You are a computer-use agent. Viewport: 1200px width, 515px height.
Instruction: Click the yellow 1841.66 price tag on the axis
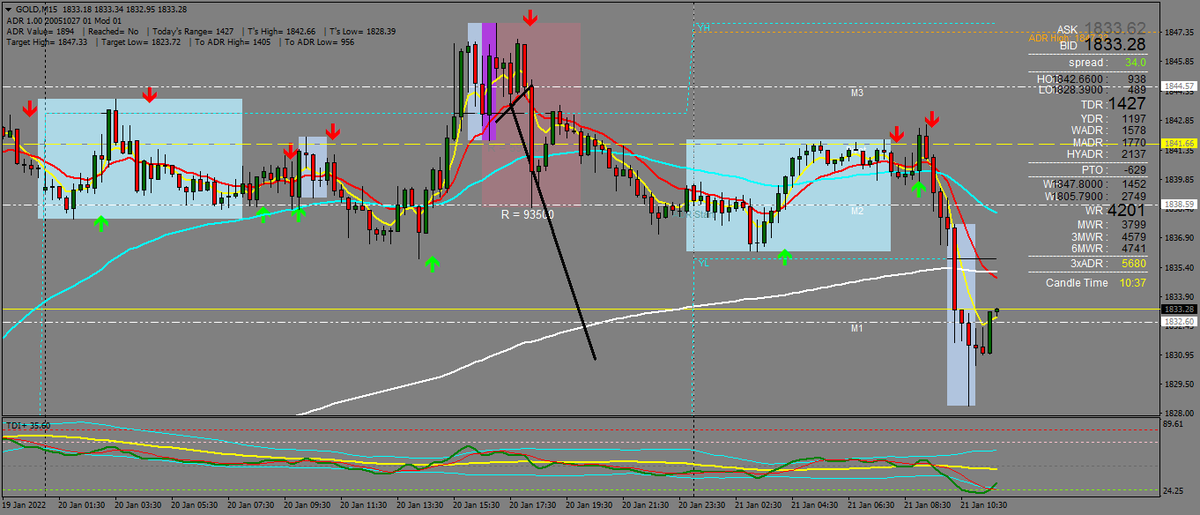pos(1179,144)
